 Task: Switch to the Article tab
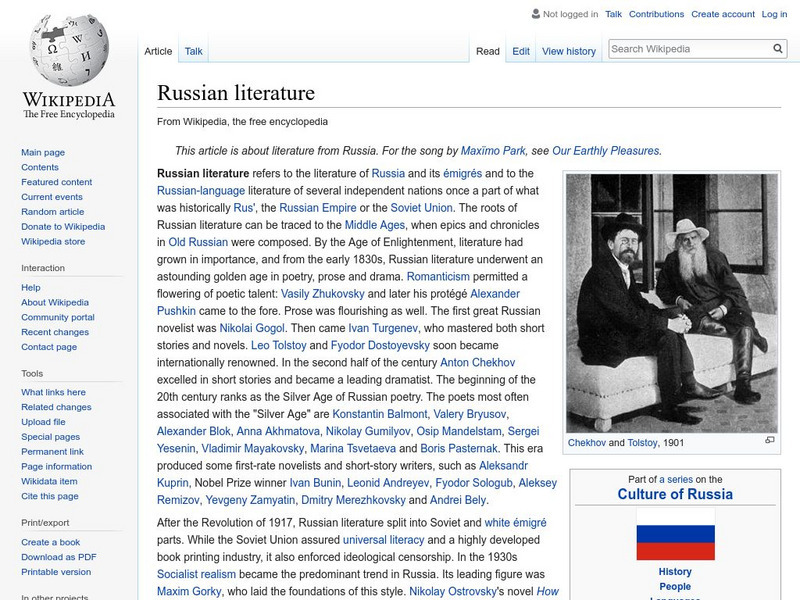click(x=158, y=51)
